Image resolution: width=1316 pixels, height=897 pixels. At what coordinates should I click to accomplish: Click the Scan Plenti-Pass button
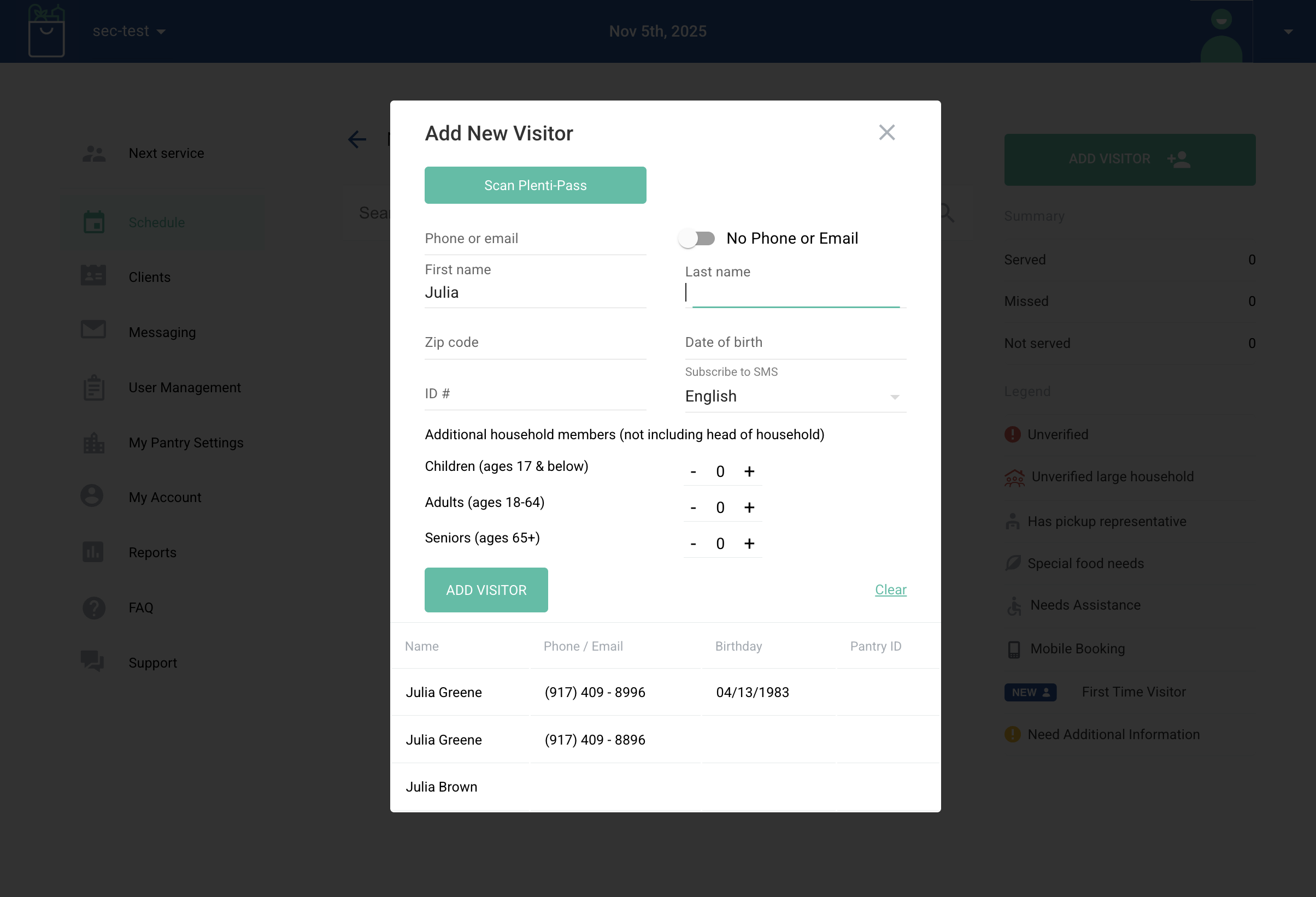point(535,185)
